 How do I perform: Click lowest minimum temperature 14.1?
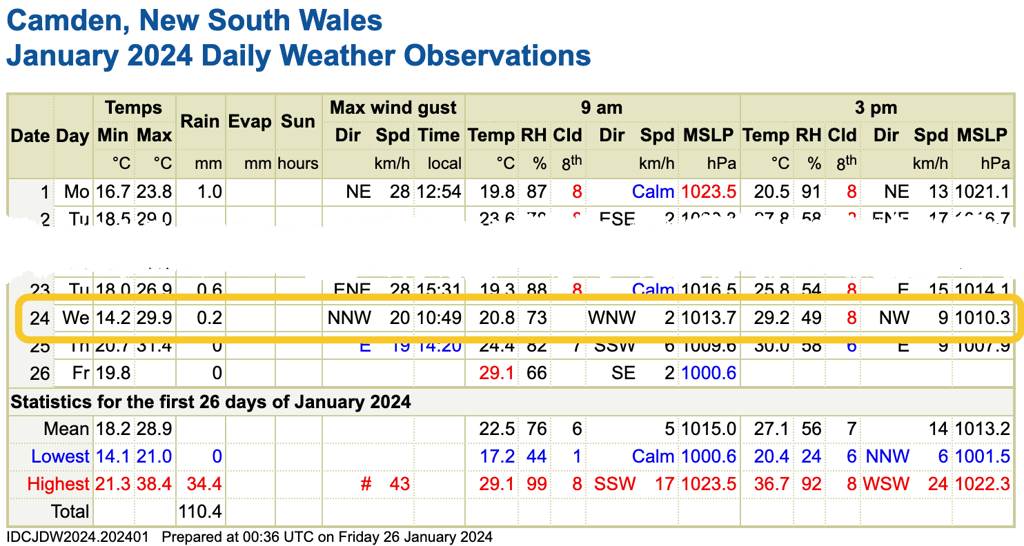click(114, 457)
